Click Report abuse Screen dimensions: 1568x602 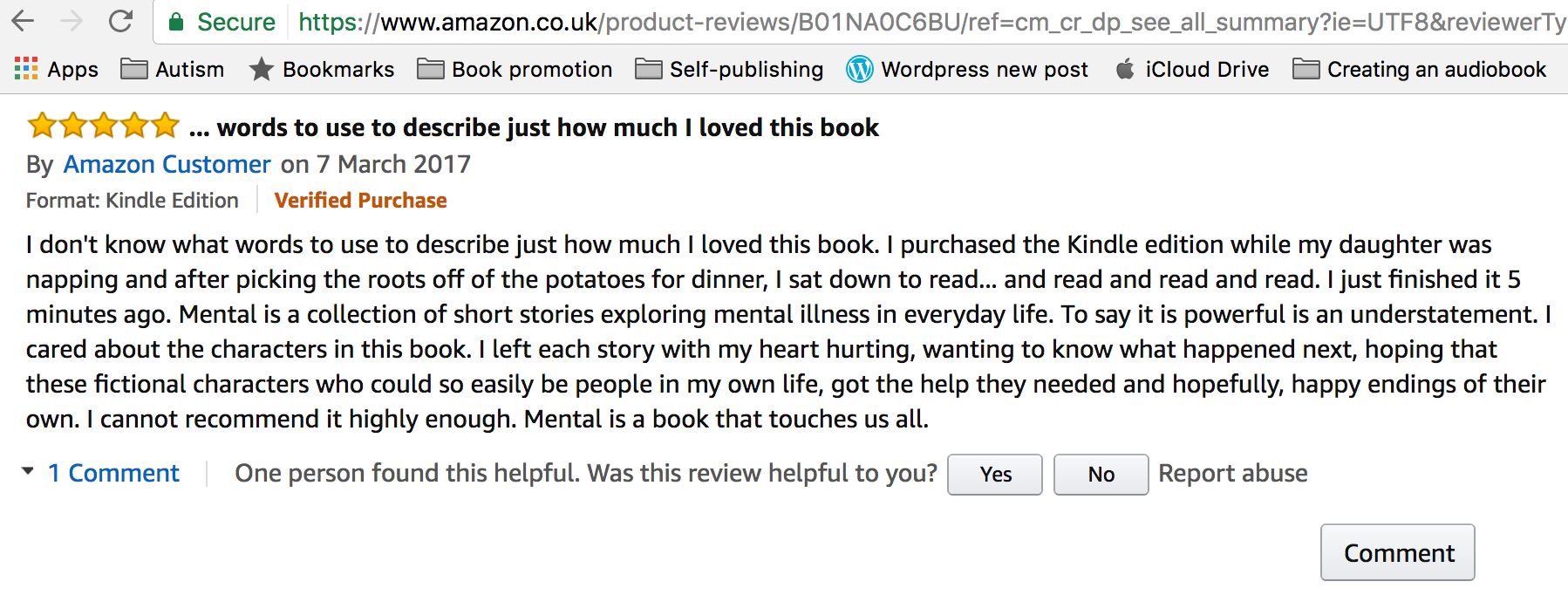[x=1233, y=473]
